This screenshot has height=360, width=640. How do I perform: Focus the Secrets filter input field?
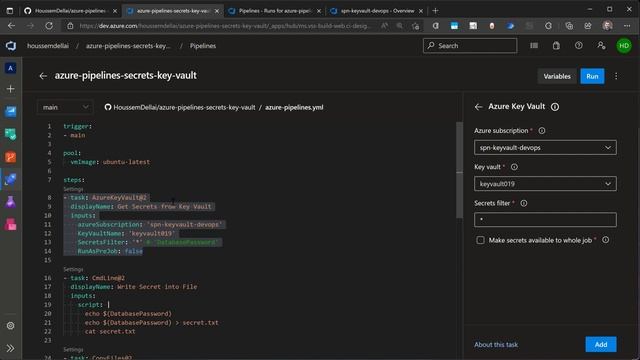[x=545, y=220]
